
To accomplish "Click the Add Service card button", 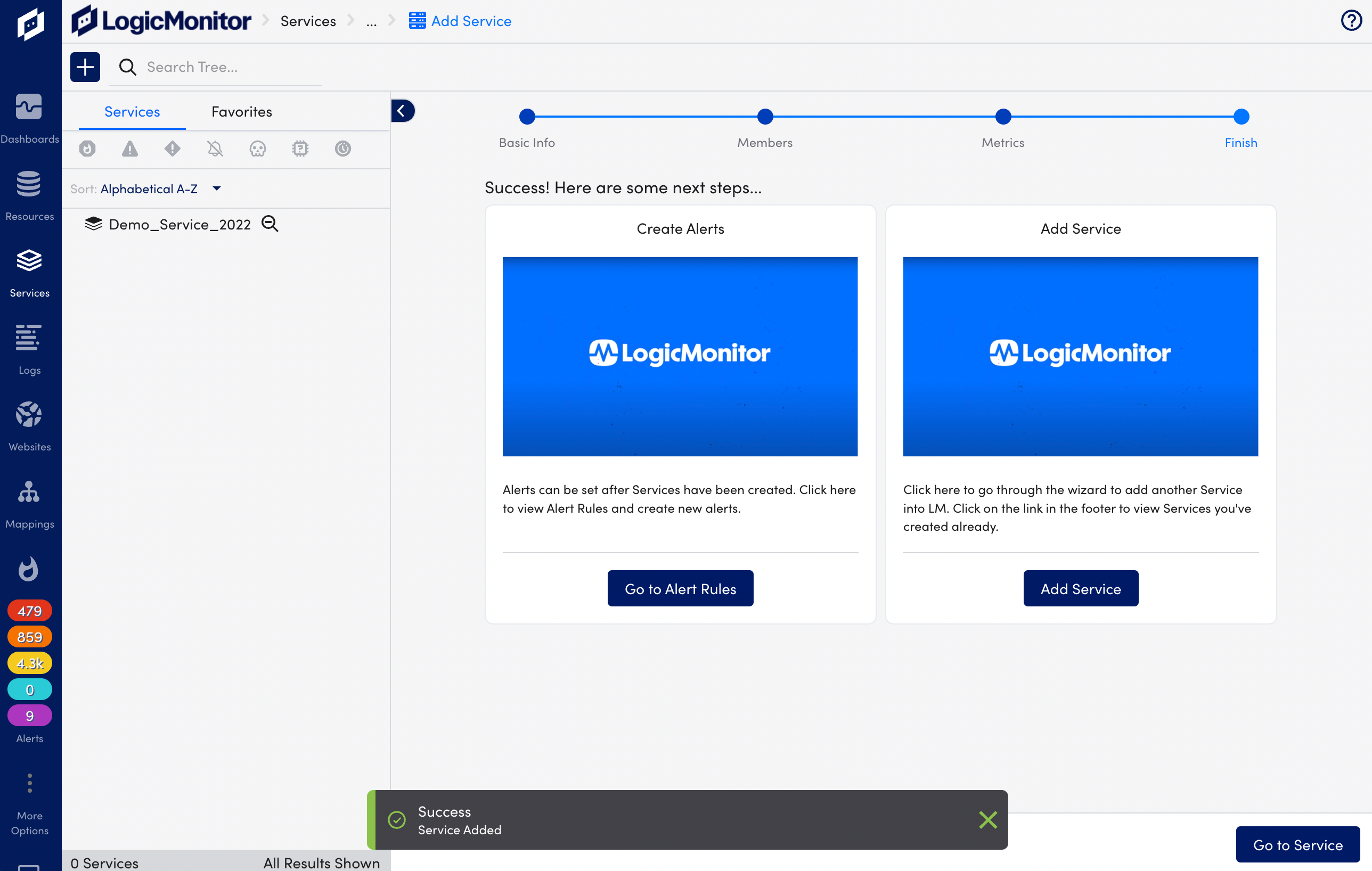I will pos(1081,589).
